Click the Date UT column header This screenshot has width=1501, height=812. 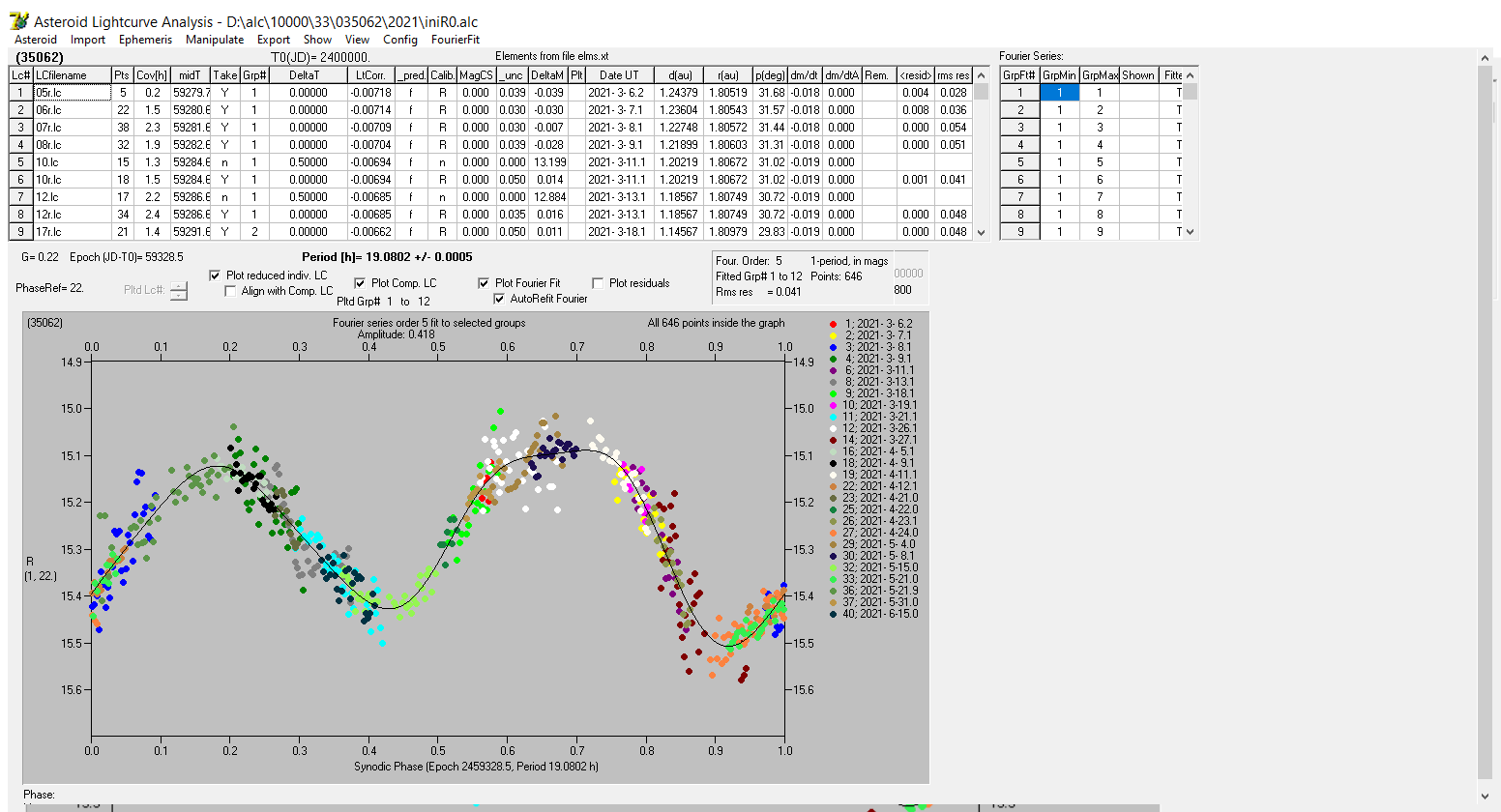(x=619, y=75)
